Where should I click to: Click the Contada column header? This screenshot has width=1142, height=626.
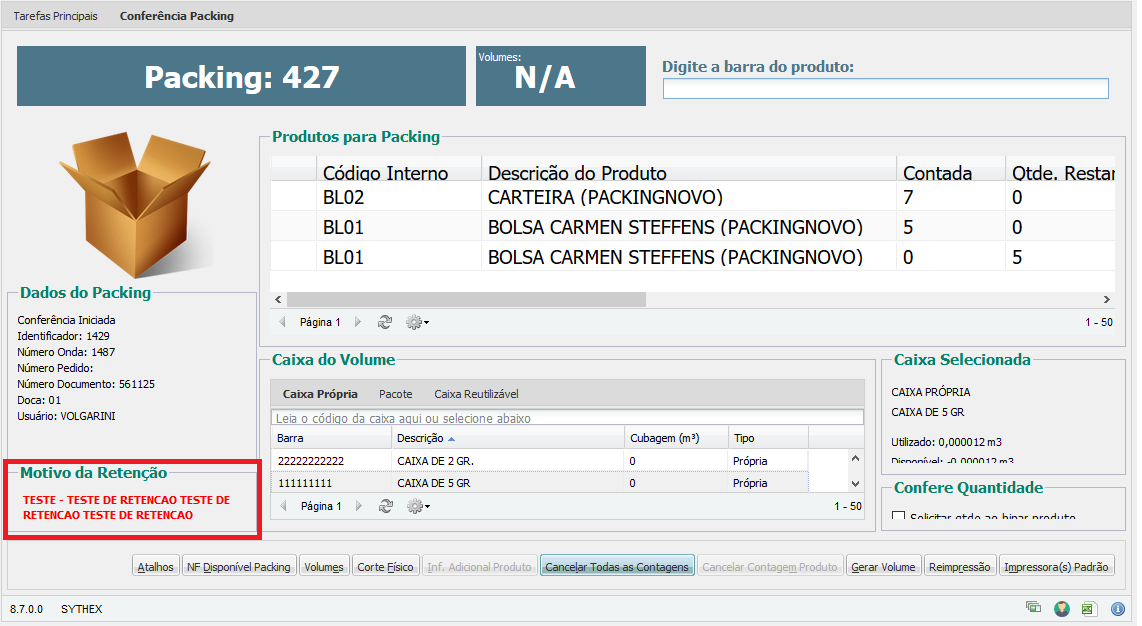click(x=950, y=169)
